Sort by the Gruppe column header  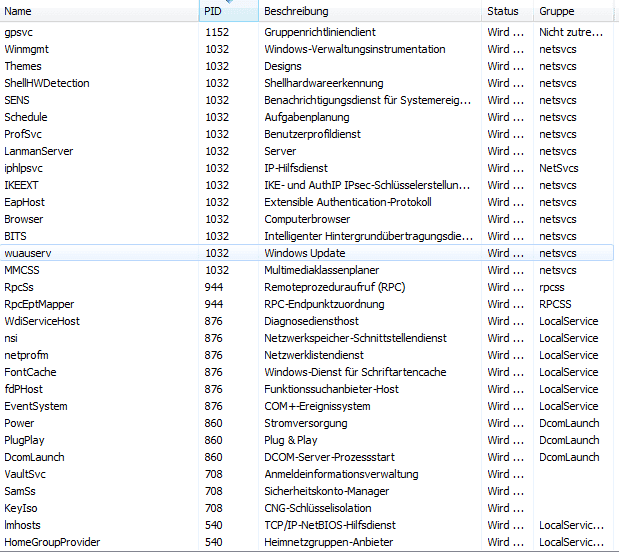[x=573, y=11]
